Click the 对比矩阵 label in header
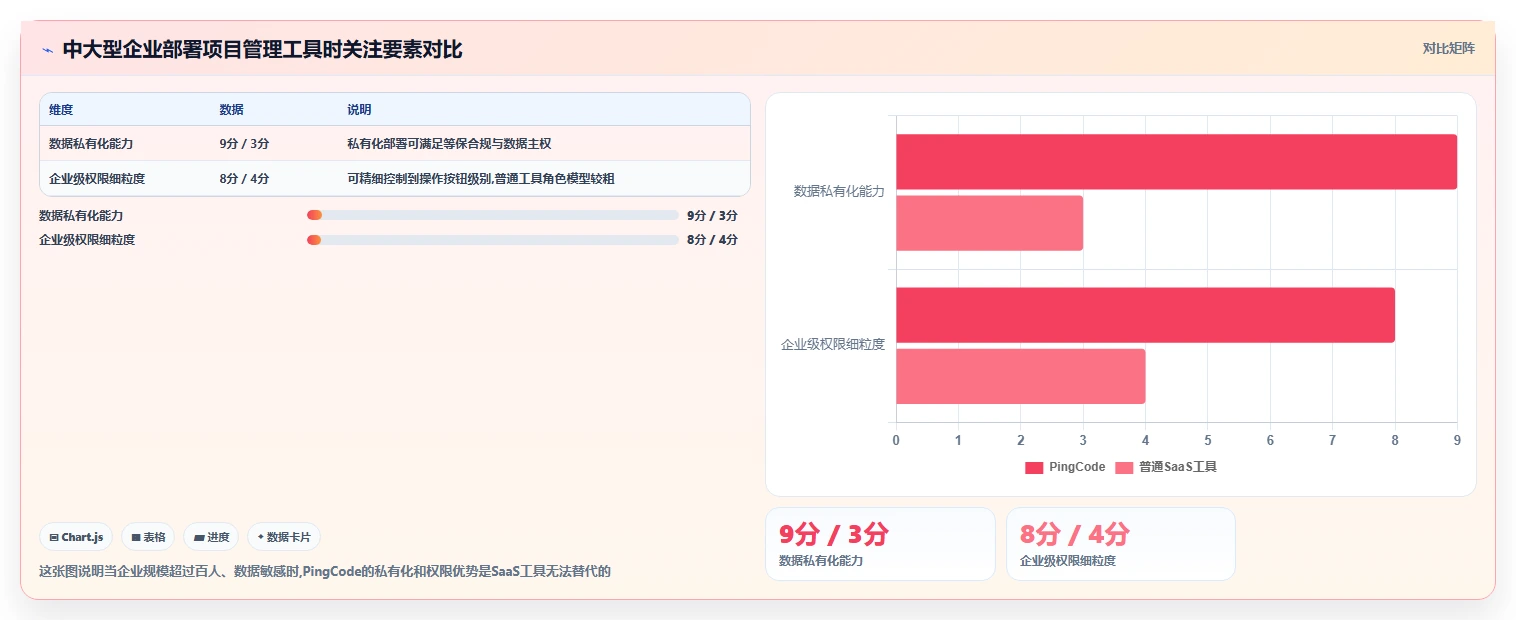The width and height of the screenshot is (1516, 620). pos(1448,48)
